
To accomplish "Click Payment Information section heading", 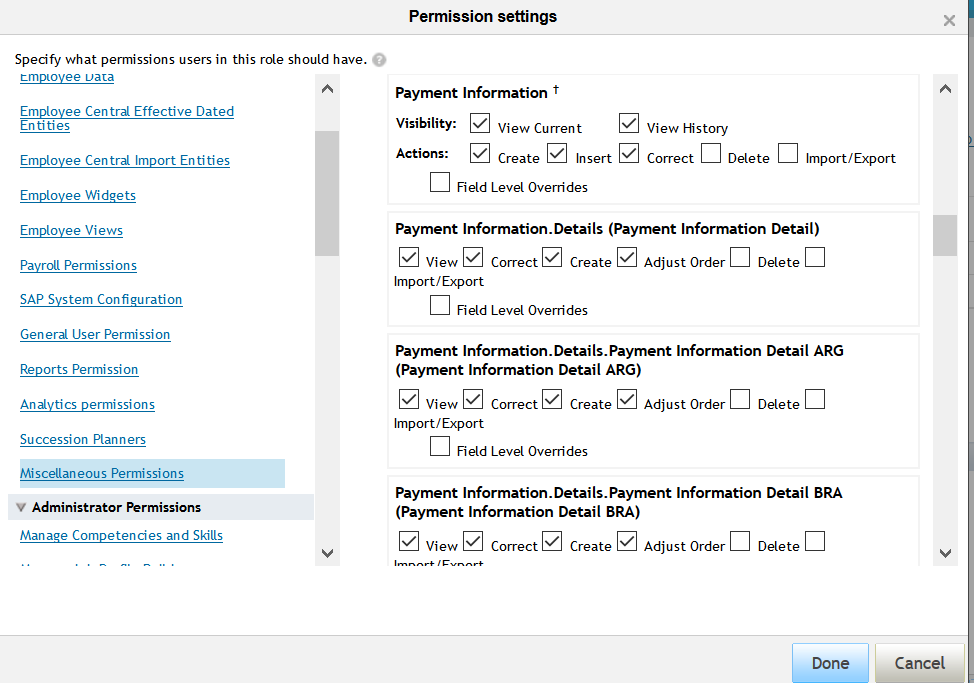I will 471,93.
